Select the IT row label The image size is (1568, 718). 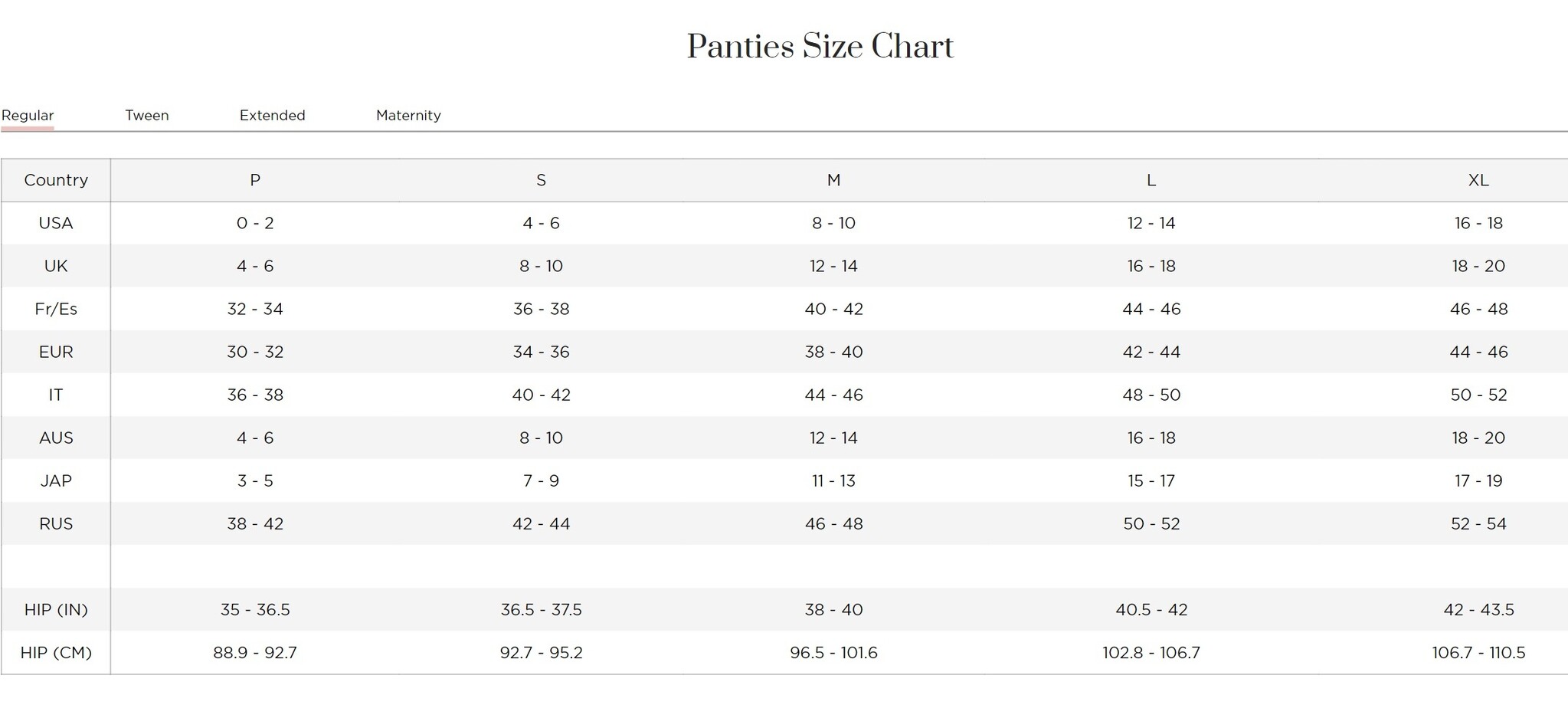click(56, 395)
